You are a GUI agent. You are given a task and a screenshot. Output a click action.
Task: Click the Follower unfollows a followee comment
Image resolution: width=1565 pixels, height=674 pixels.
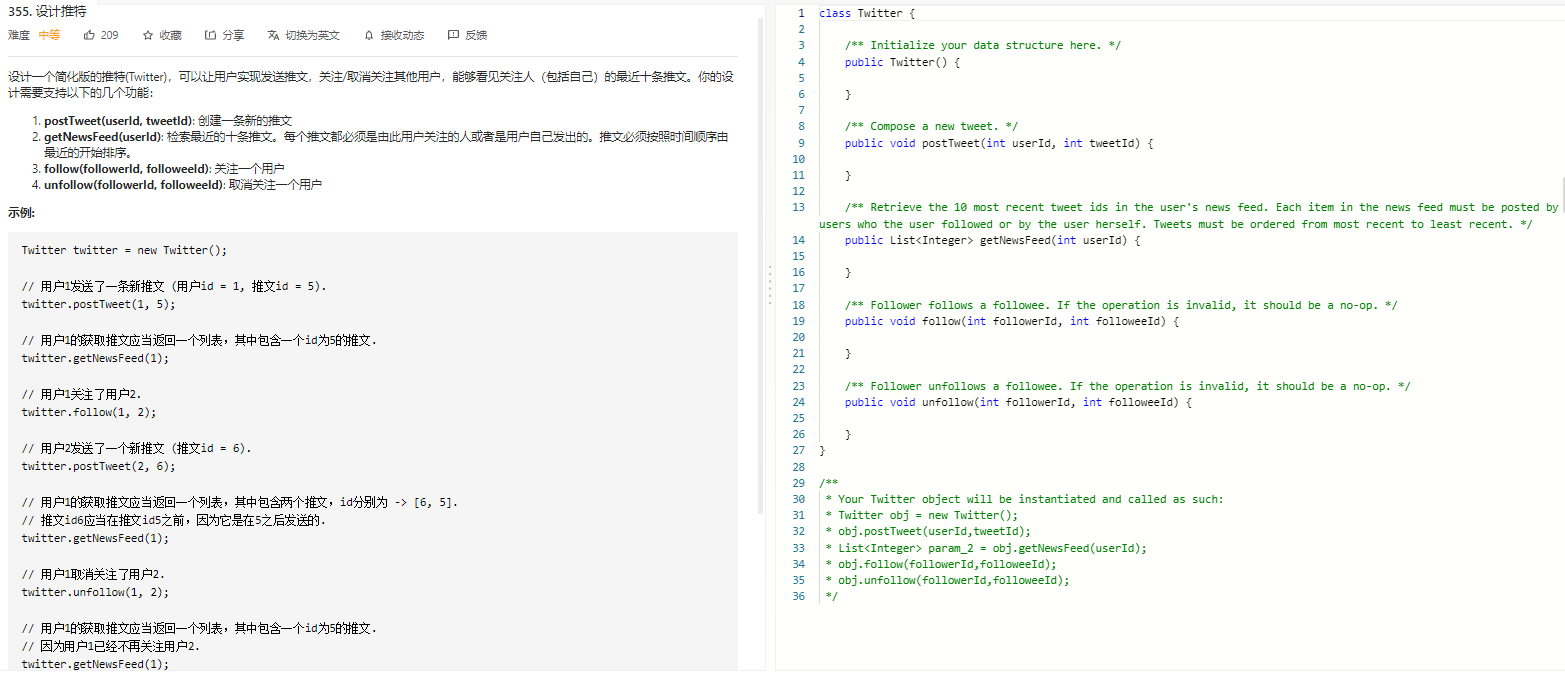[1128, 386]
